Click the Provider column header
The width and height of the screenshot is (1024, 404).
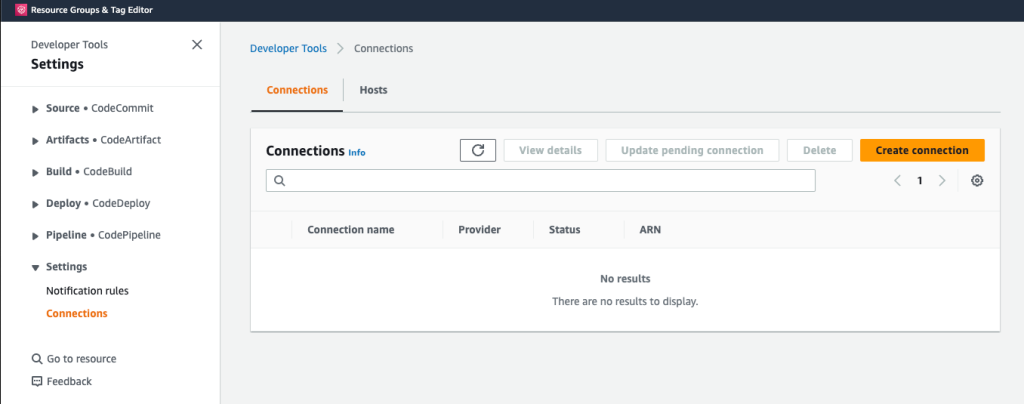click(479, 230)
